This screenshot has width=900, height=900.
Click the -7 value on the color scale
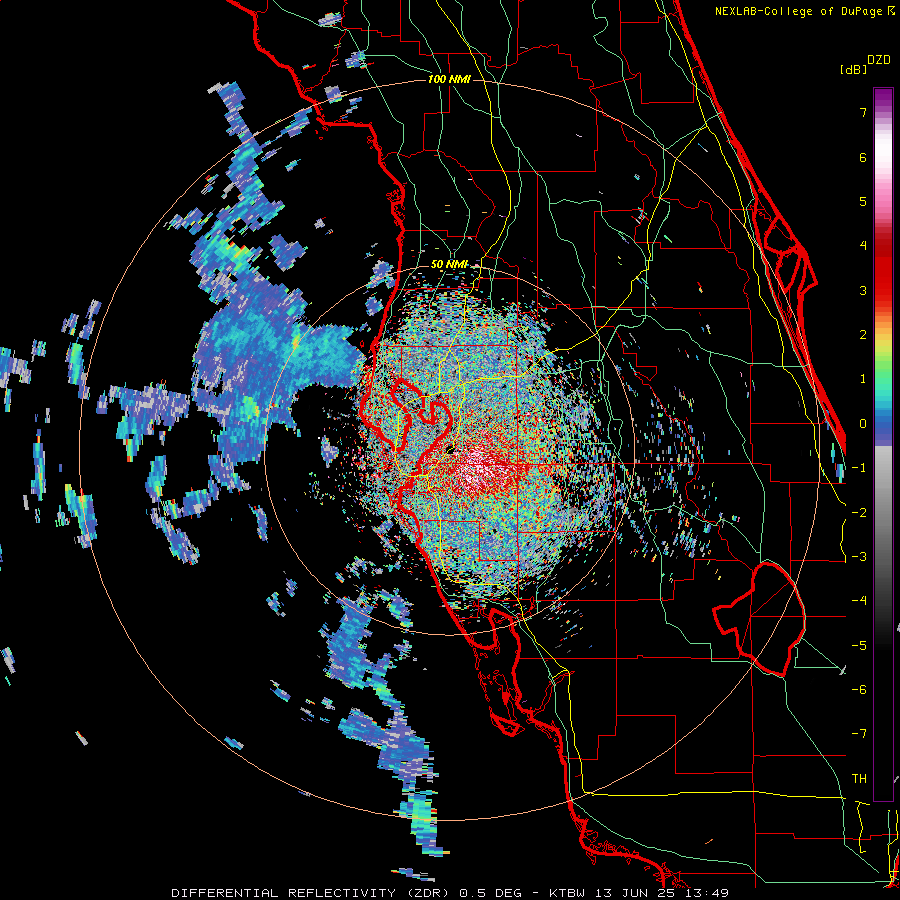(859, 734)
